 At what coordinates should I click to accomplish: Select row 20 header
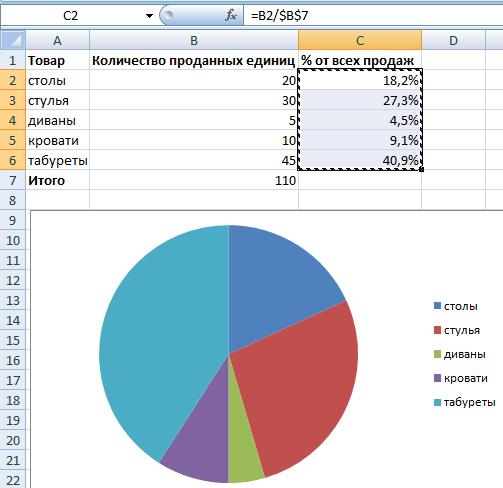click(13, 440)
